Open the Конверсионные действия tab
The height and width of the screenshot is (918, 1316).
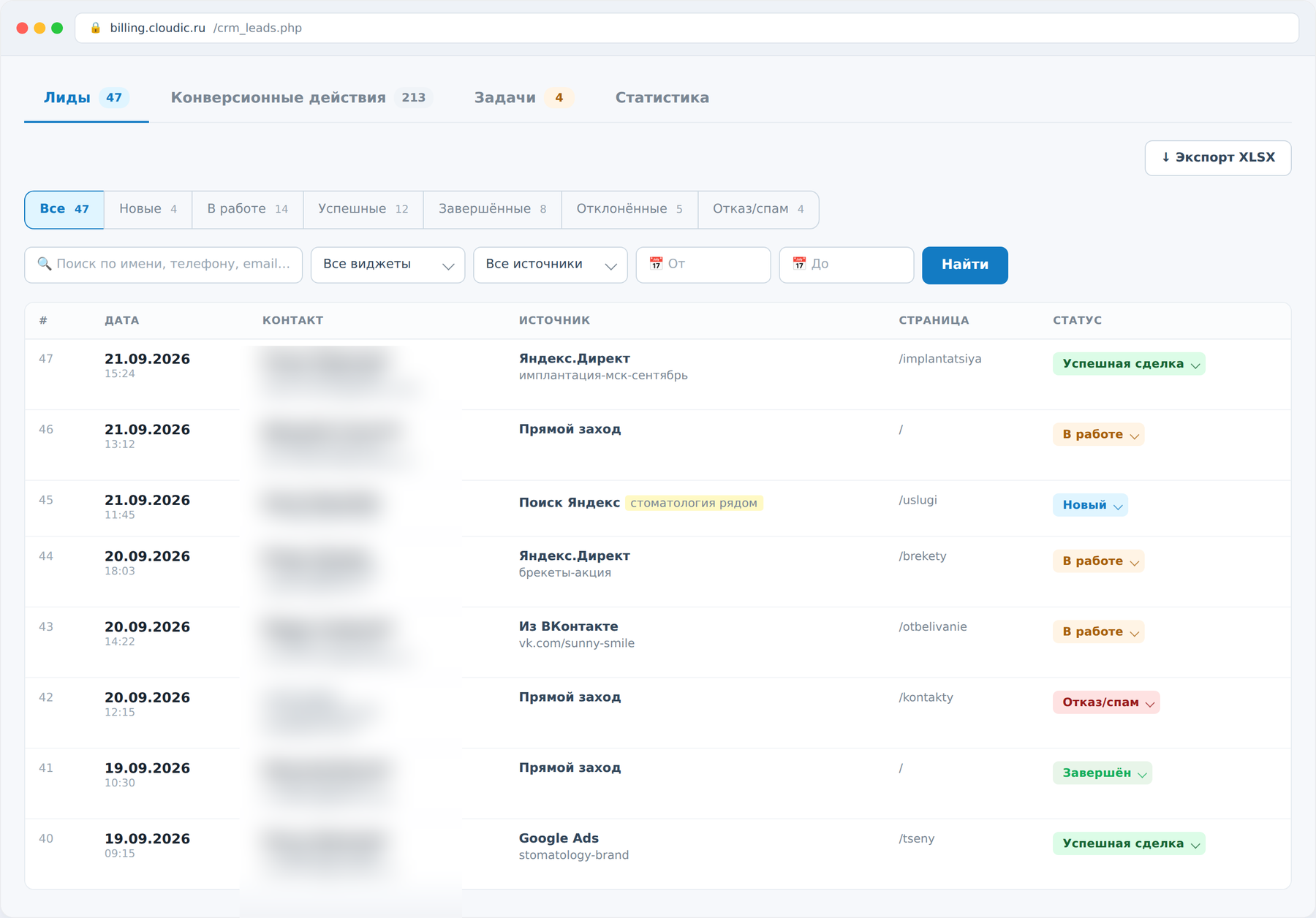click(301, 98)
